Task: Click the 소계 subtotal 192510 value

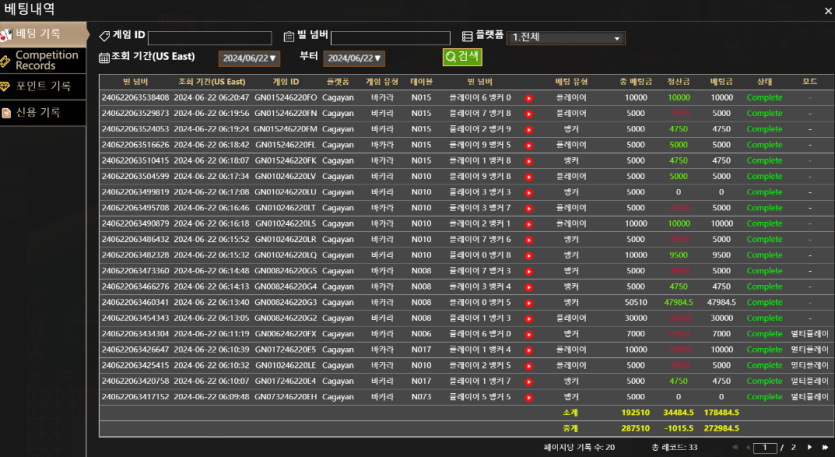Action: [635, 412]
